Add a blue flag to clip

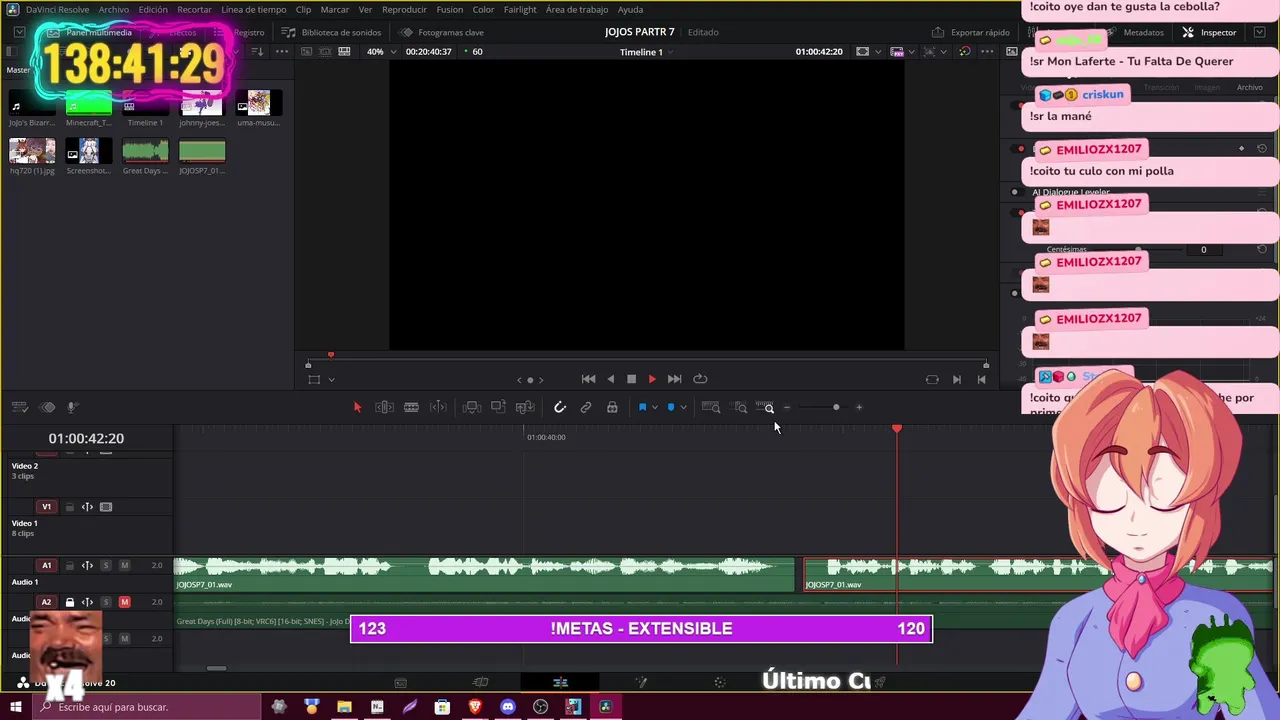point(642,407)
